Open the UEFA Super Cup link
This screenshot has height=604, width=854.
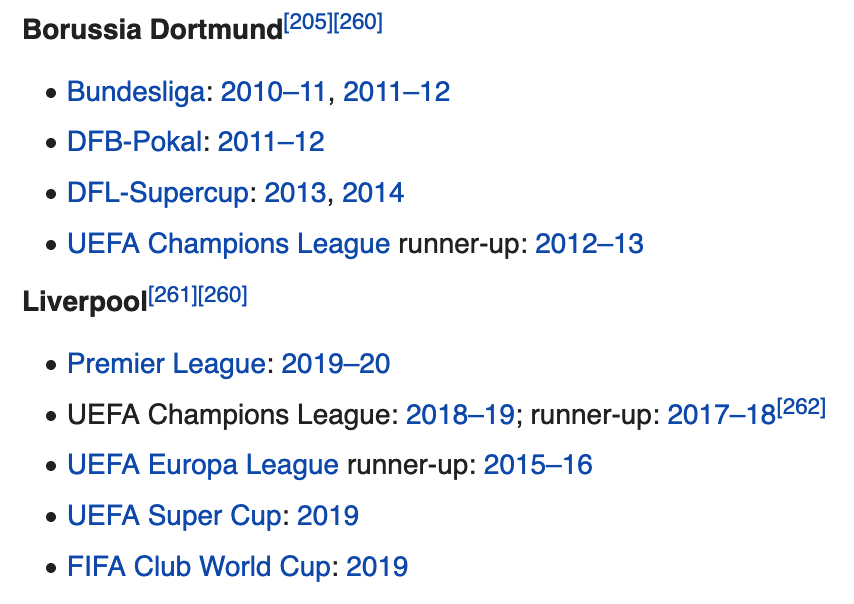pyautogui.click(x=174, y=516)
